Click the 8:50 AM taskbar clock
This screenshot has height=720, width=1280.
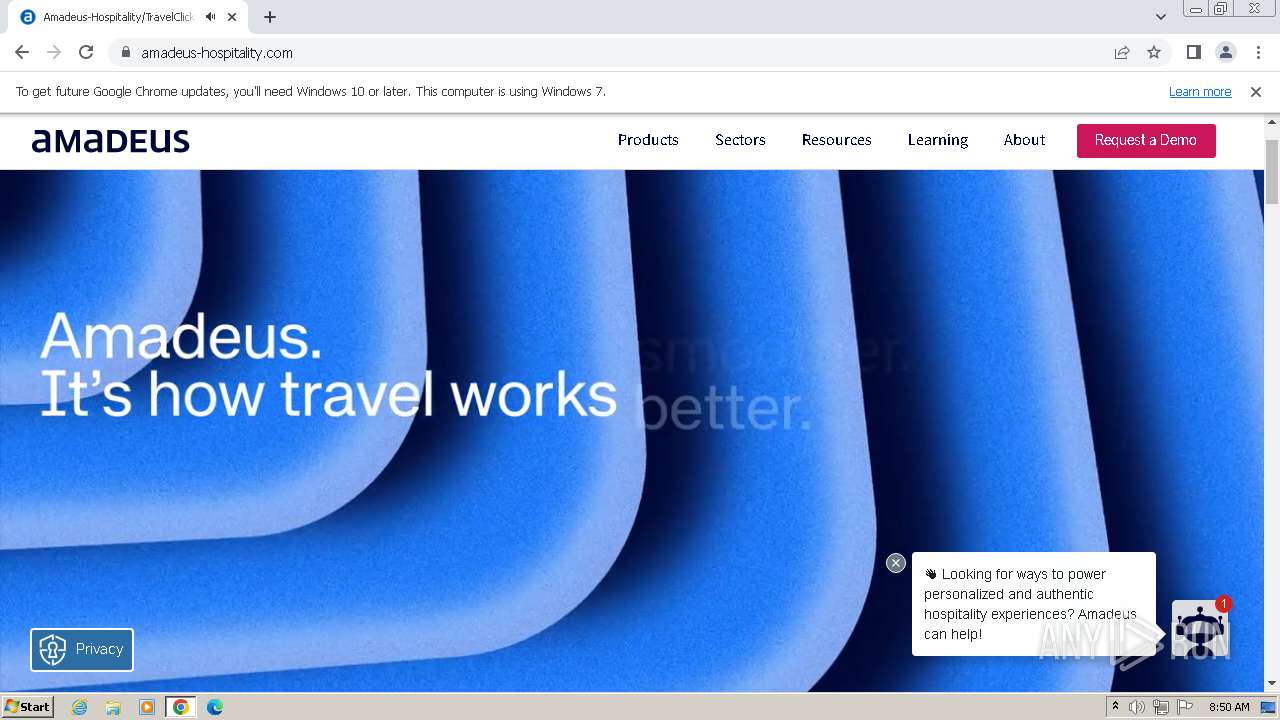[x=1229, y=707]
